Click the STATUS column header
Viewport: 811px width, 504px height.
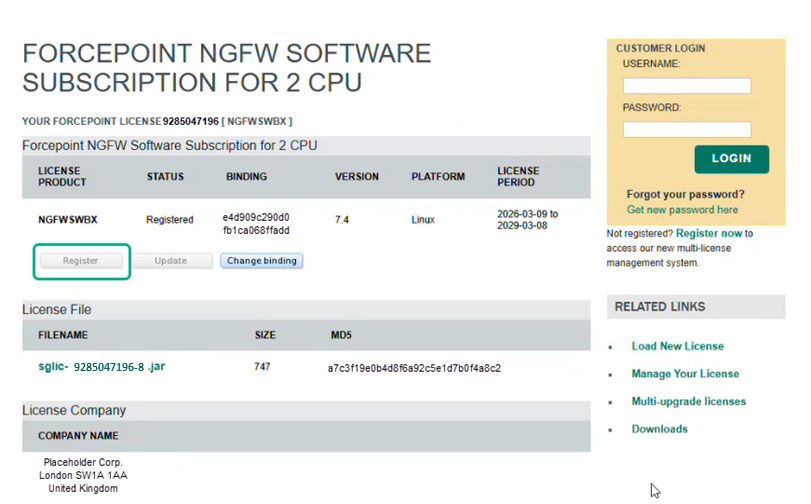pos(165,176)
